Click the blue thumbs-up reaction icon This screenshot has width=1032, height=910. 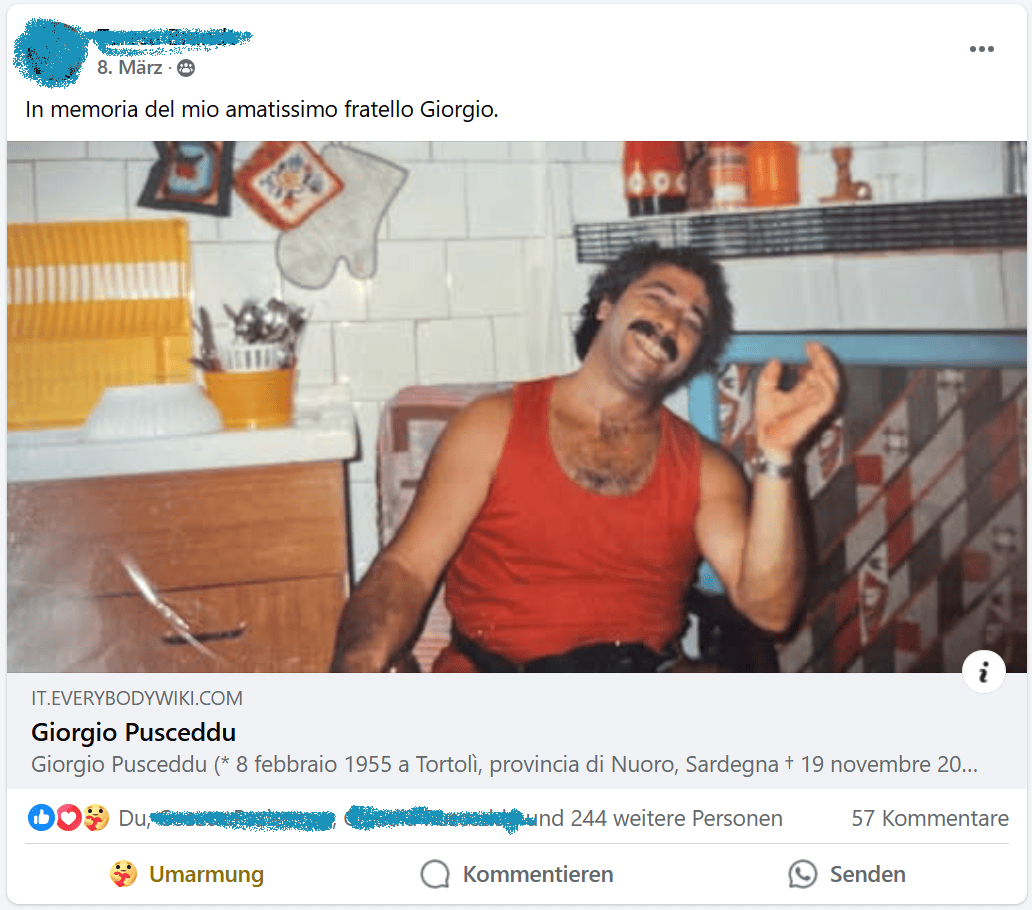(41, 818)
